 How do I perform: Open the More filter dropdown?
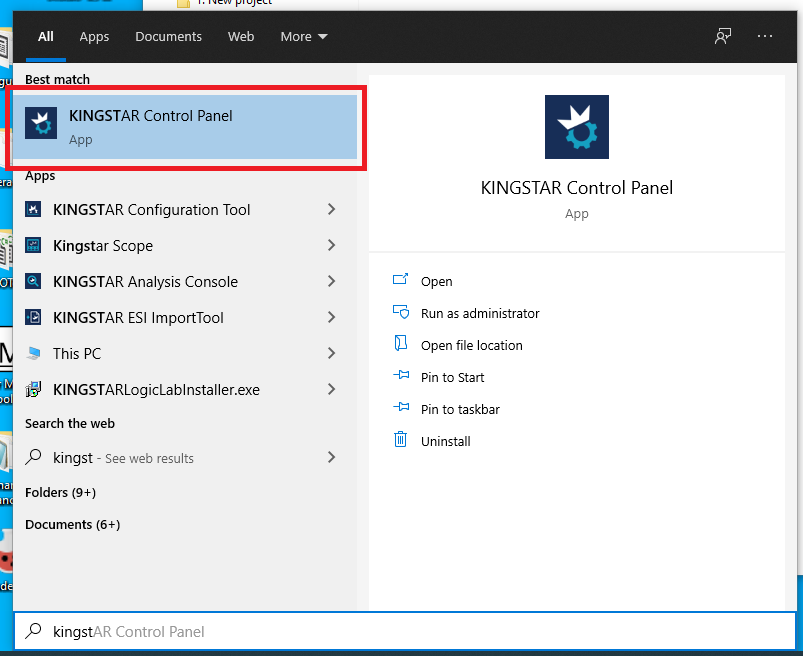[304, 36]
